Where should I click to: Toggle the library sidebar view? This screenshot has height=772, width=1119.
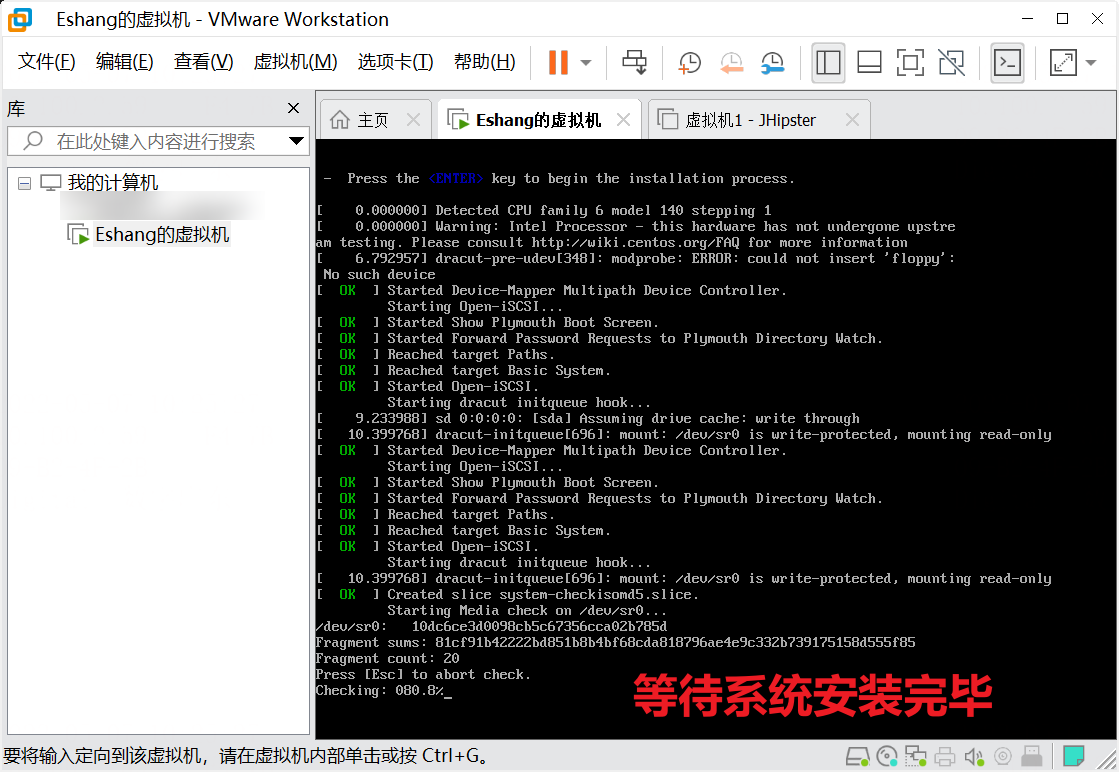[829, 63]
